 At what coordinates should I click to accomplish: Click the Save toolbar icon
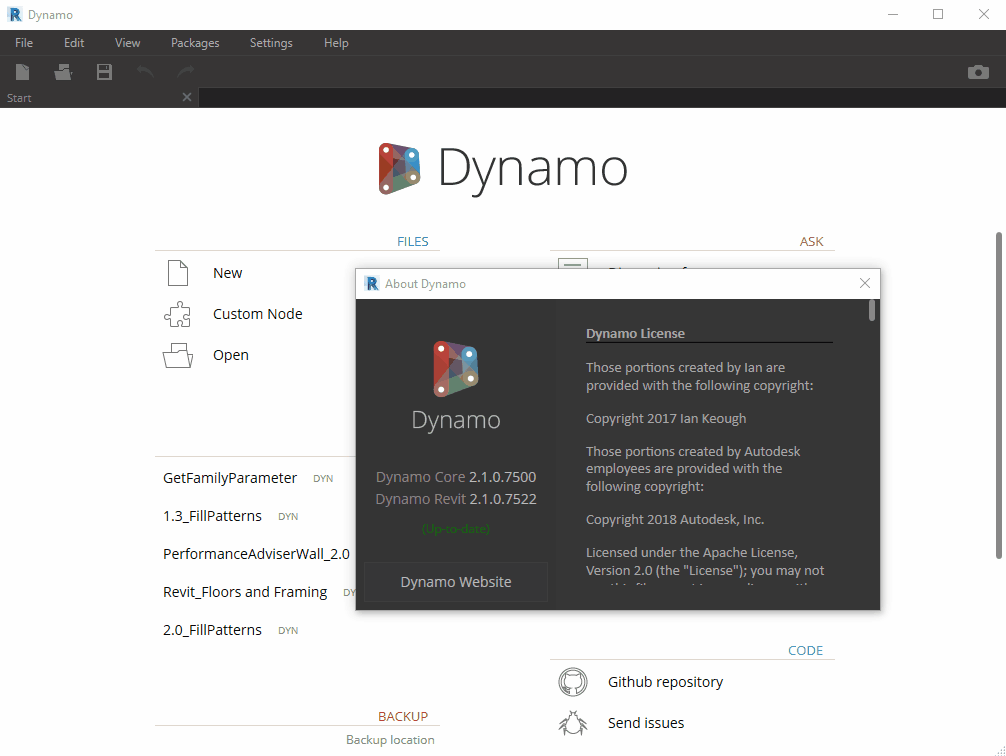(x=104, y=71)
